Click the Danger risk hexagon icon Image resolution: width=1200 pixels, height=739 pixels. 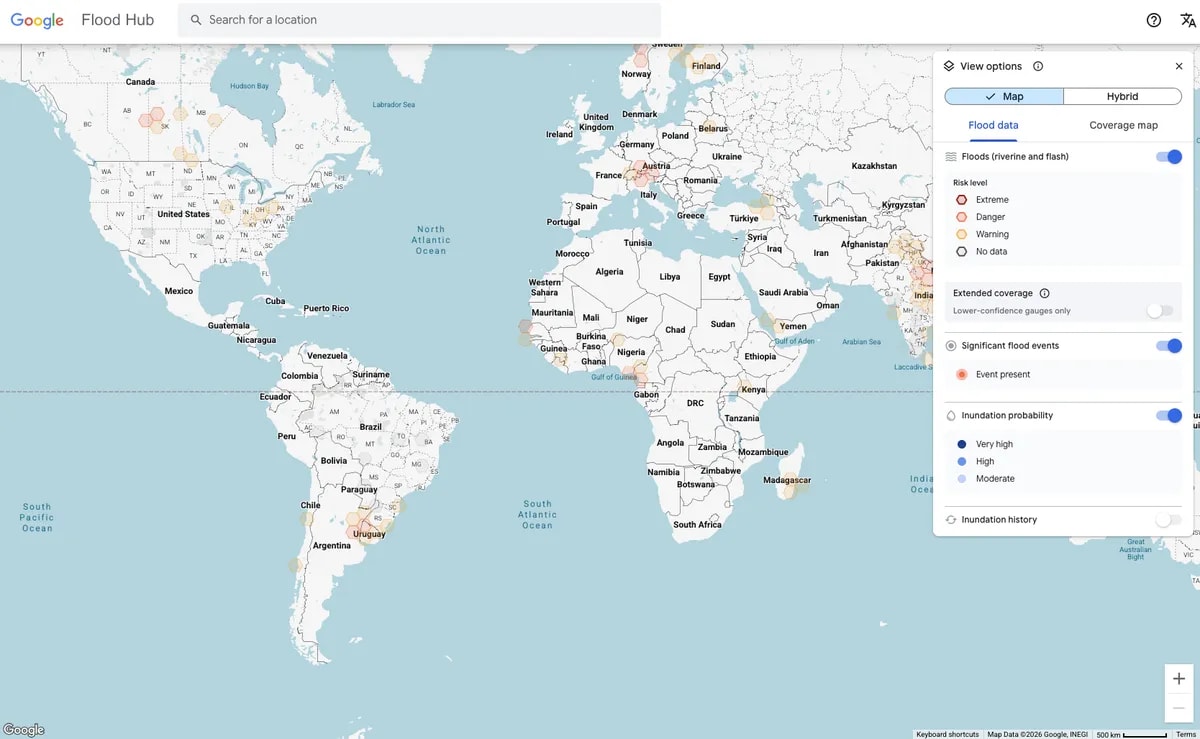click(962, 217)
